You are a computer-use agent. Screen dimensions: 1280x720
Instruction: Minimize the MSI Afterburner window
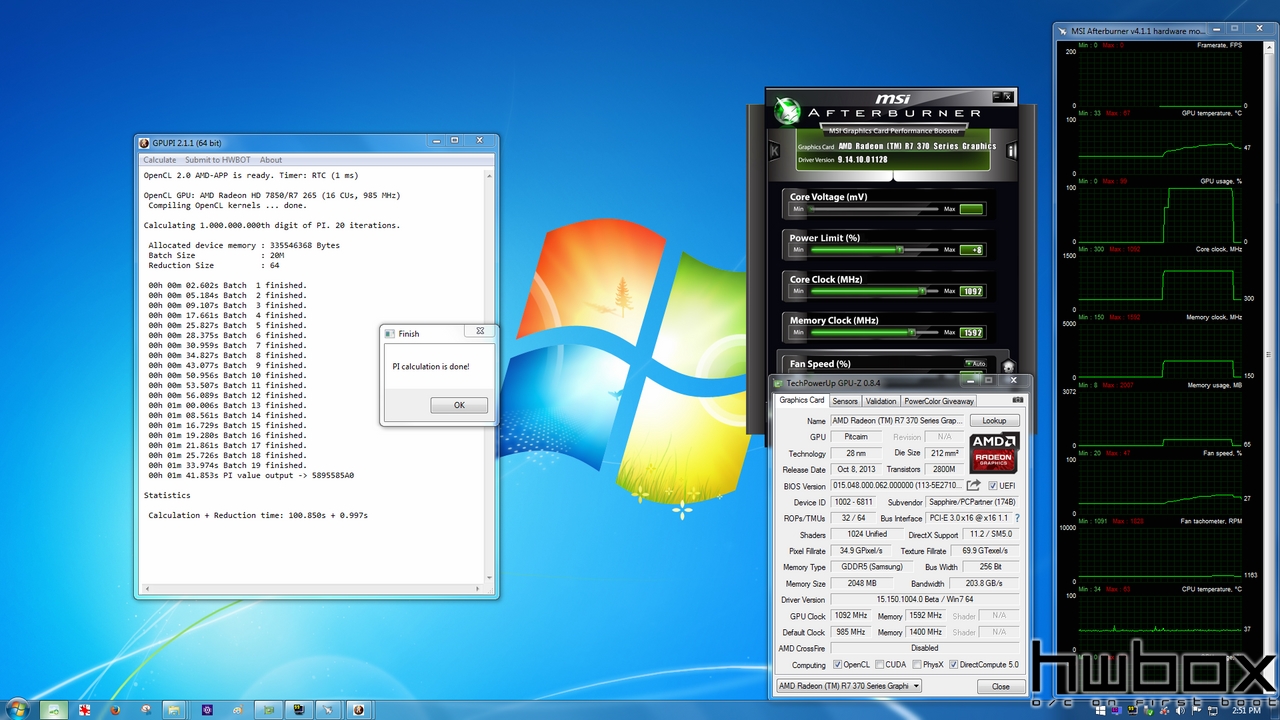pyautogui.click(x=997, y=97)
